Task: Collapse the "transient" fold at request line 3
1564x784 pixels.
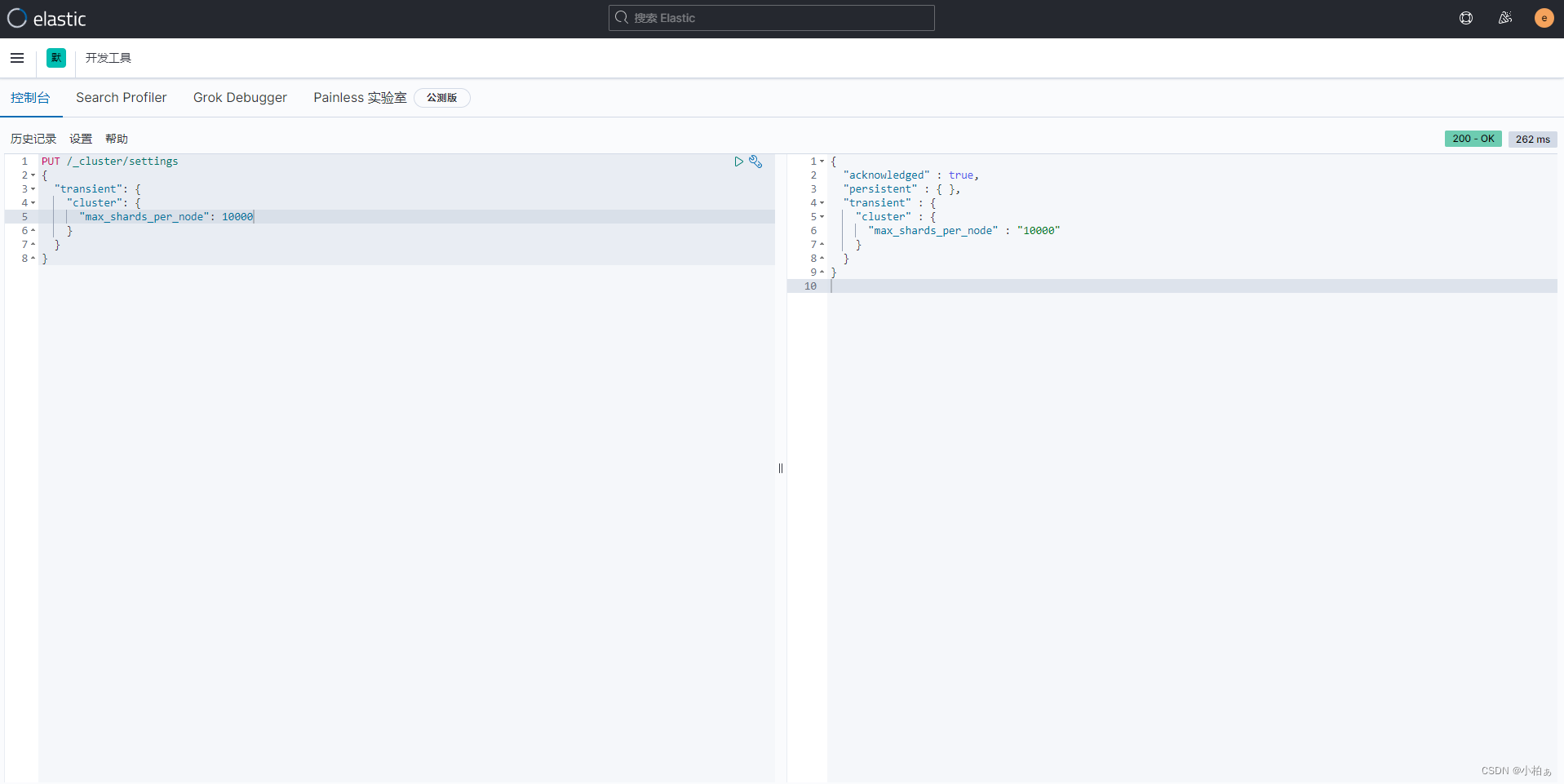Action: point(33,189)
